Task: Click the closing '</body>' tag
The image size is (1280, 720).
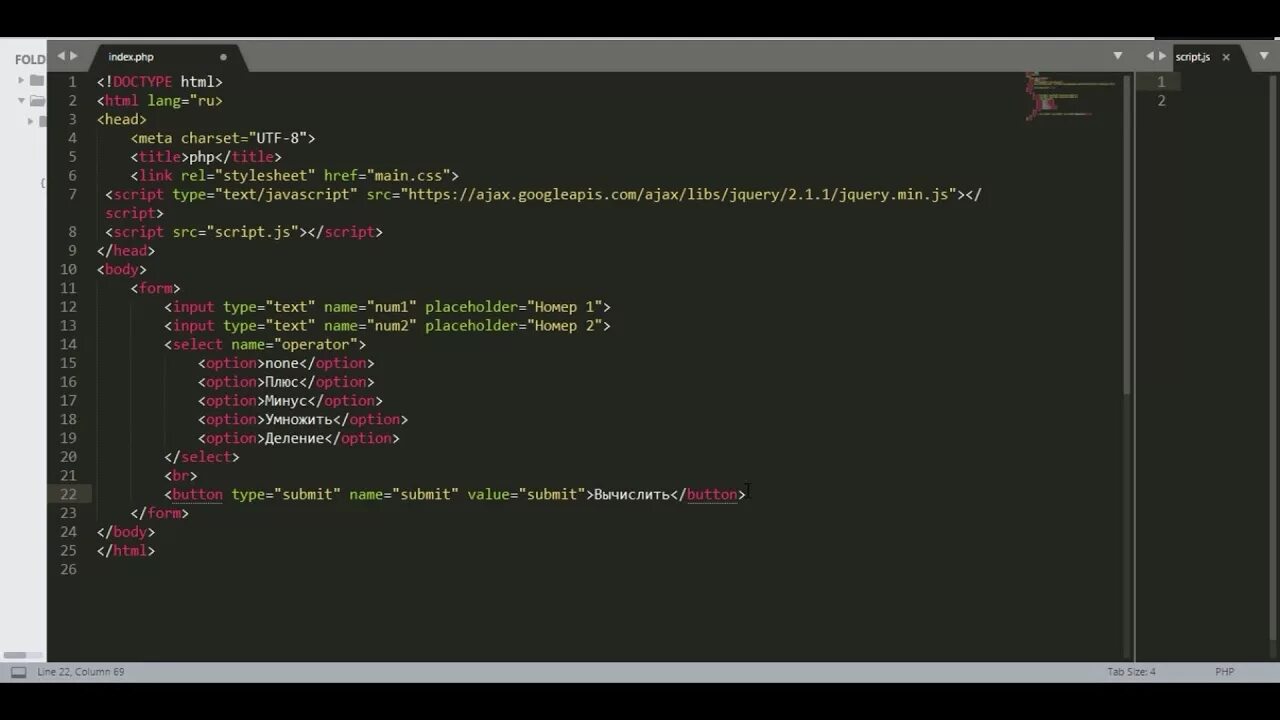Action: [x=126, y=532]
